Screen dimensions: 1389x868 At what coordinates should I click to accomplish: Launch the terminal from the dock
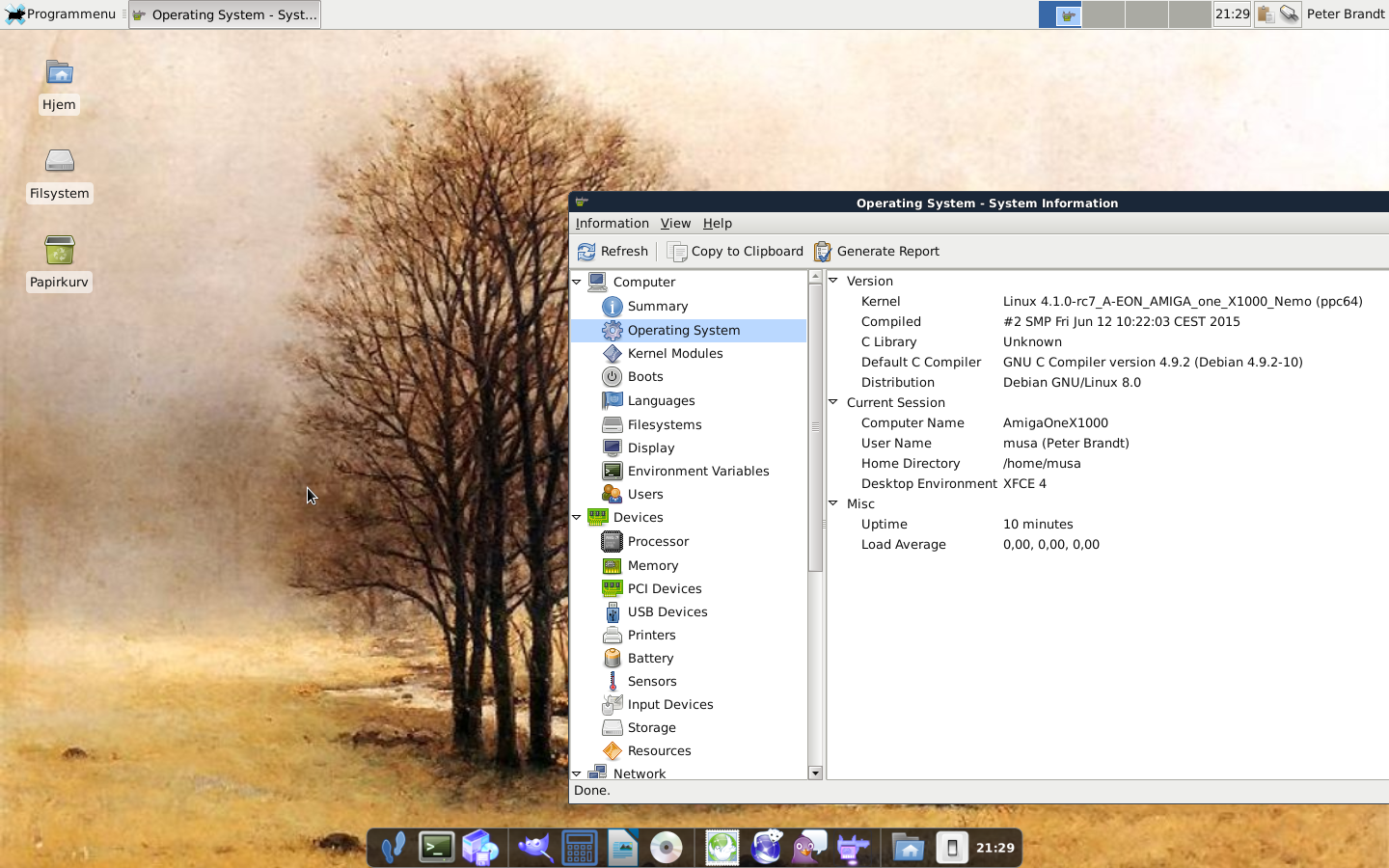[436, 848]
